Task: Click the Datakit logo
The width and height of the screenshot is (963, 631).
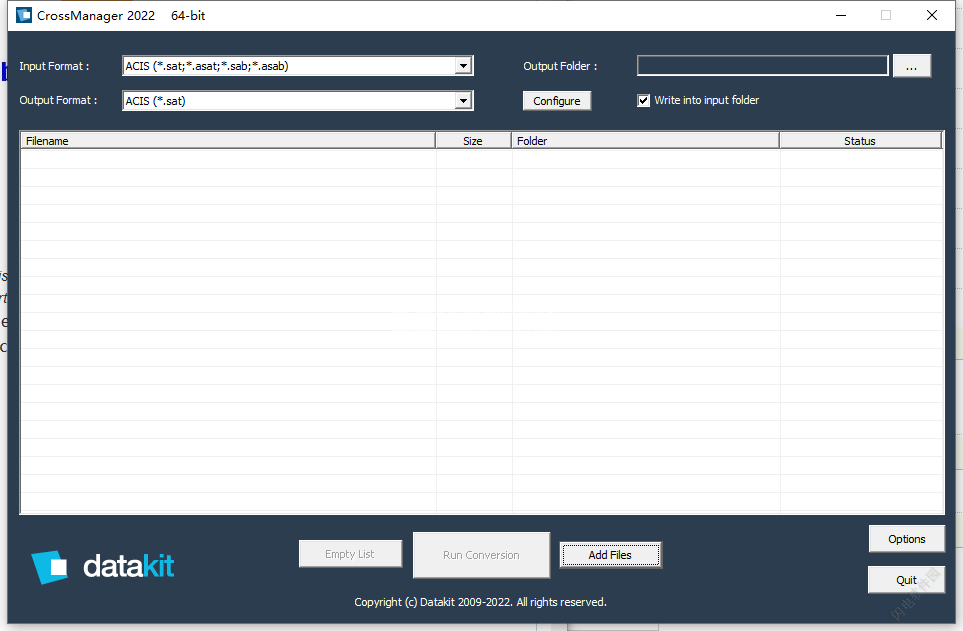Action: point(103,566)
